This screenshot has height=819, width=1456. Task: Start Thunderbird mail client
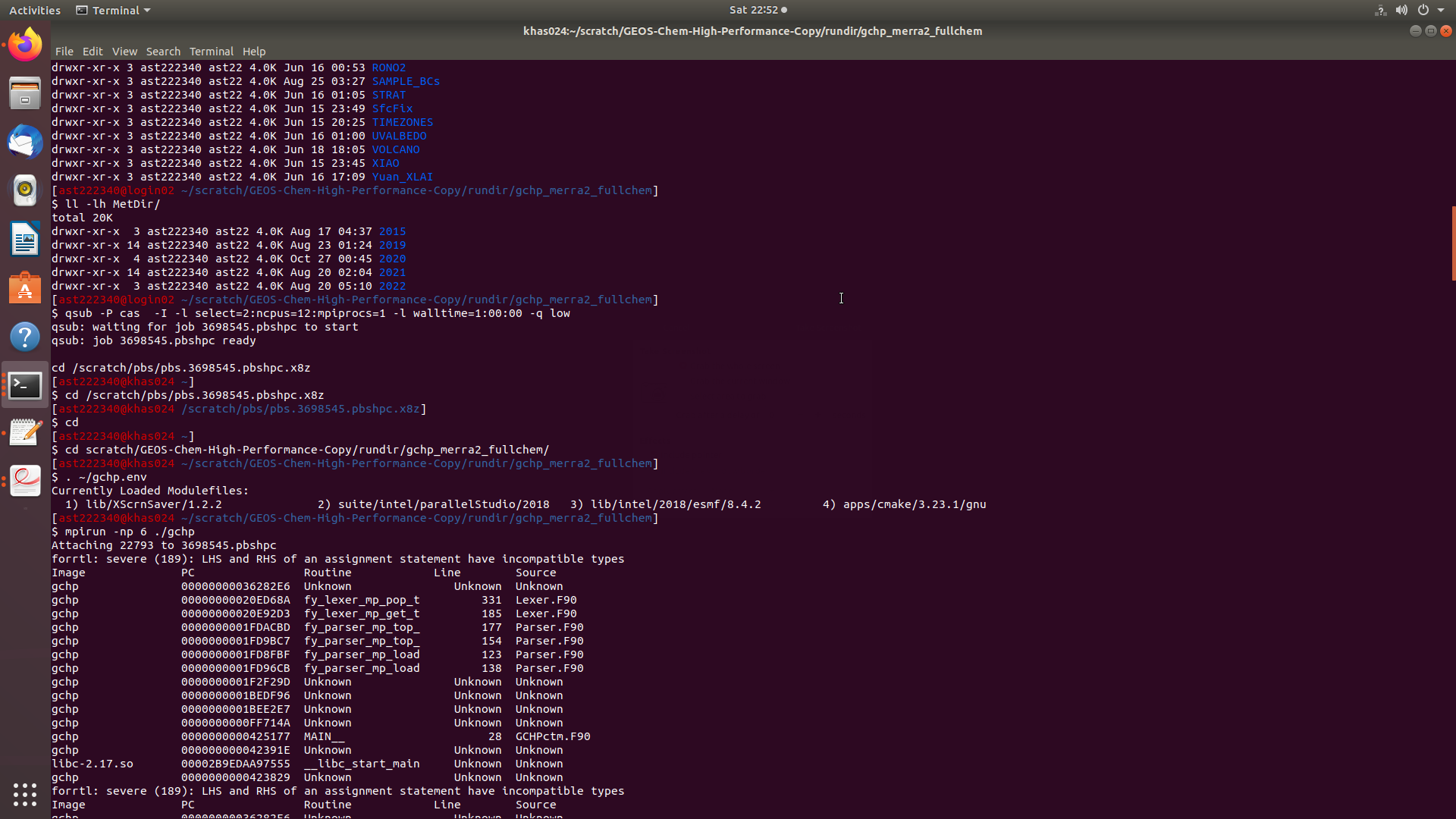pyautogui.click(x=25, y=142)
